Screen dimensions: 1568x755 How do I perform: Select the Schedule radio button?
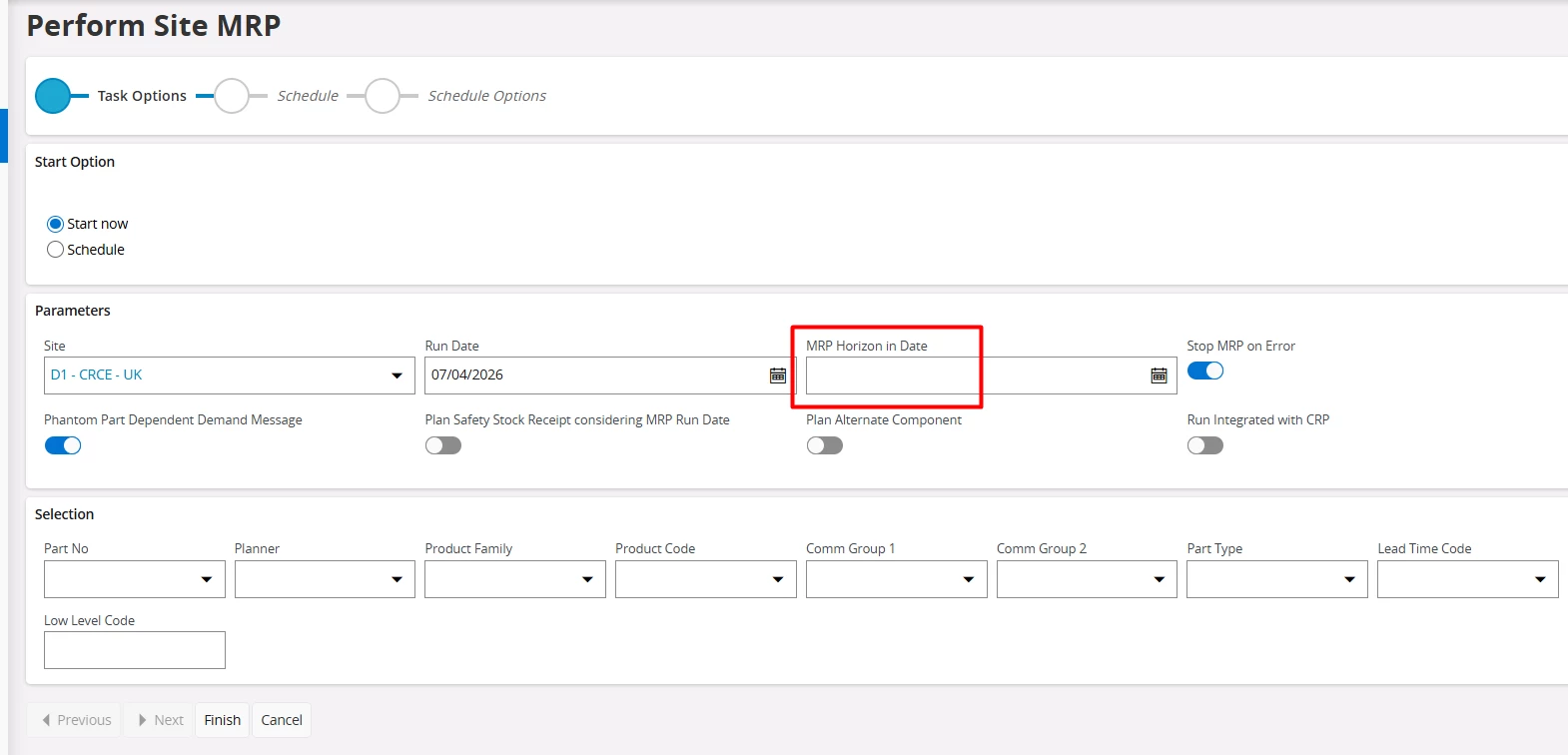(56, 250)
